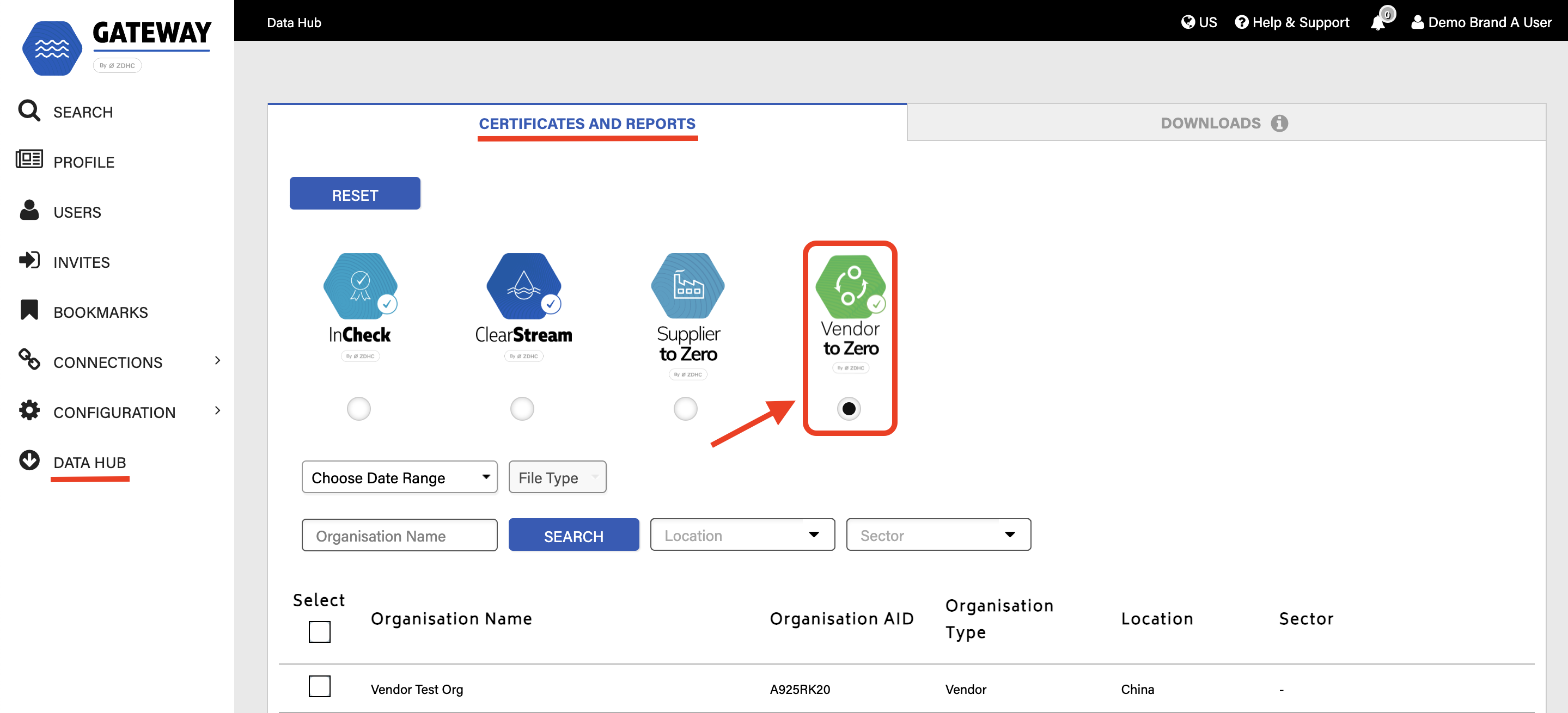
Task: Click Data Hub title in top bar
Action: pos(294,22)
